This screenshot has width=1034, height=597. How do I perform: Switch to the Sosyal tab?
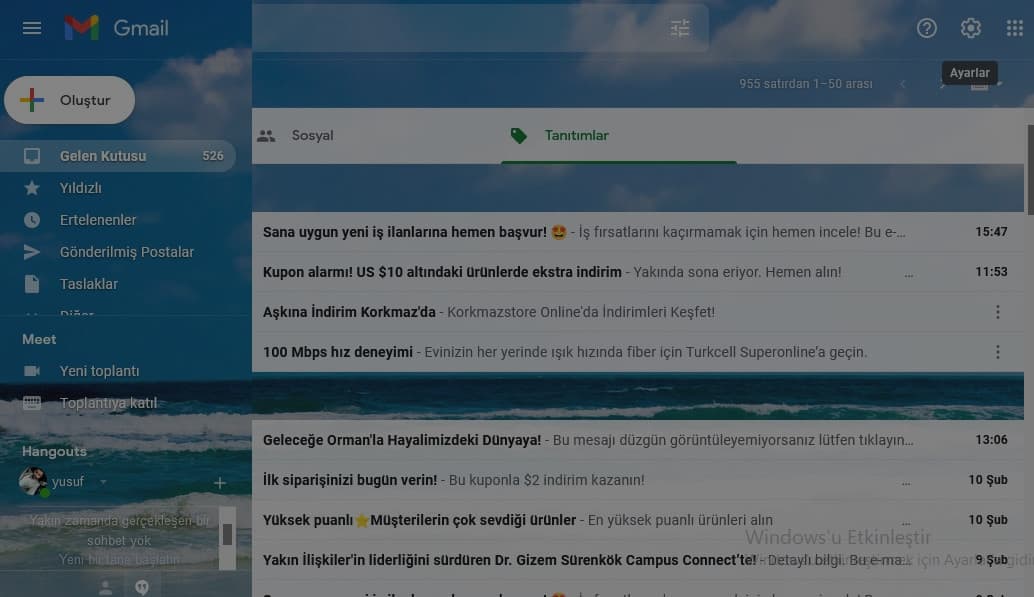312,135
